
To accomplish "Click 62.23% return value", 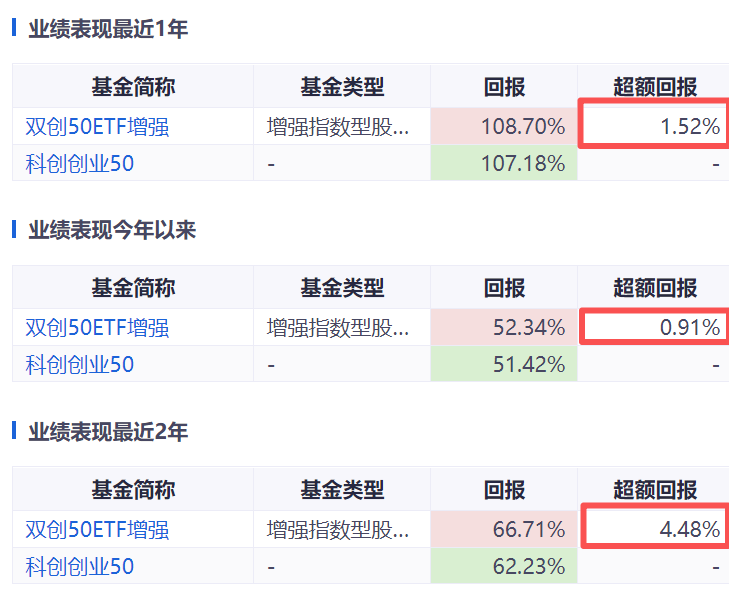I will tap(529, 566).
